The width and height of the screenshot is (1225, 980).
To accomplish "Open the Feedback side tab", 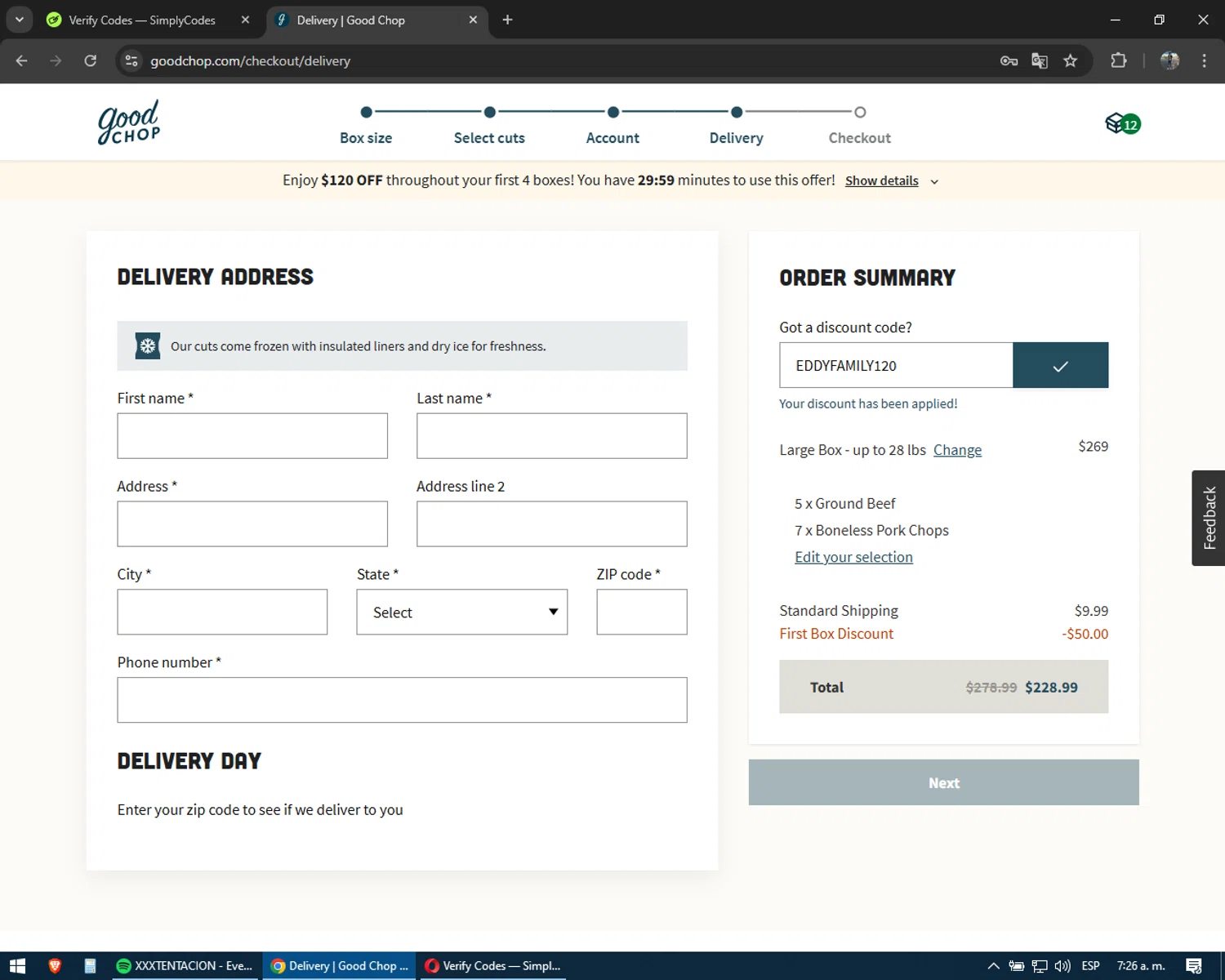I will click(1209, 518).
